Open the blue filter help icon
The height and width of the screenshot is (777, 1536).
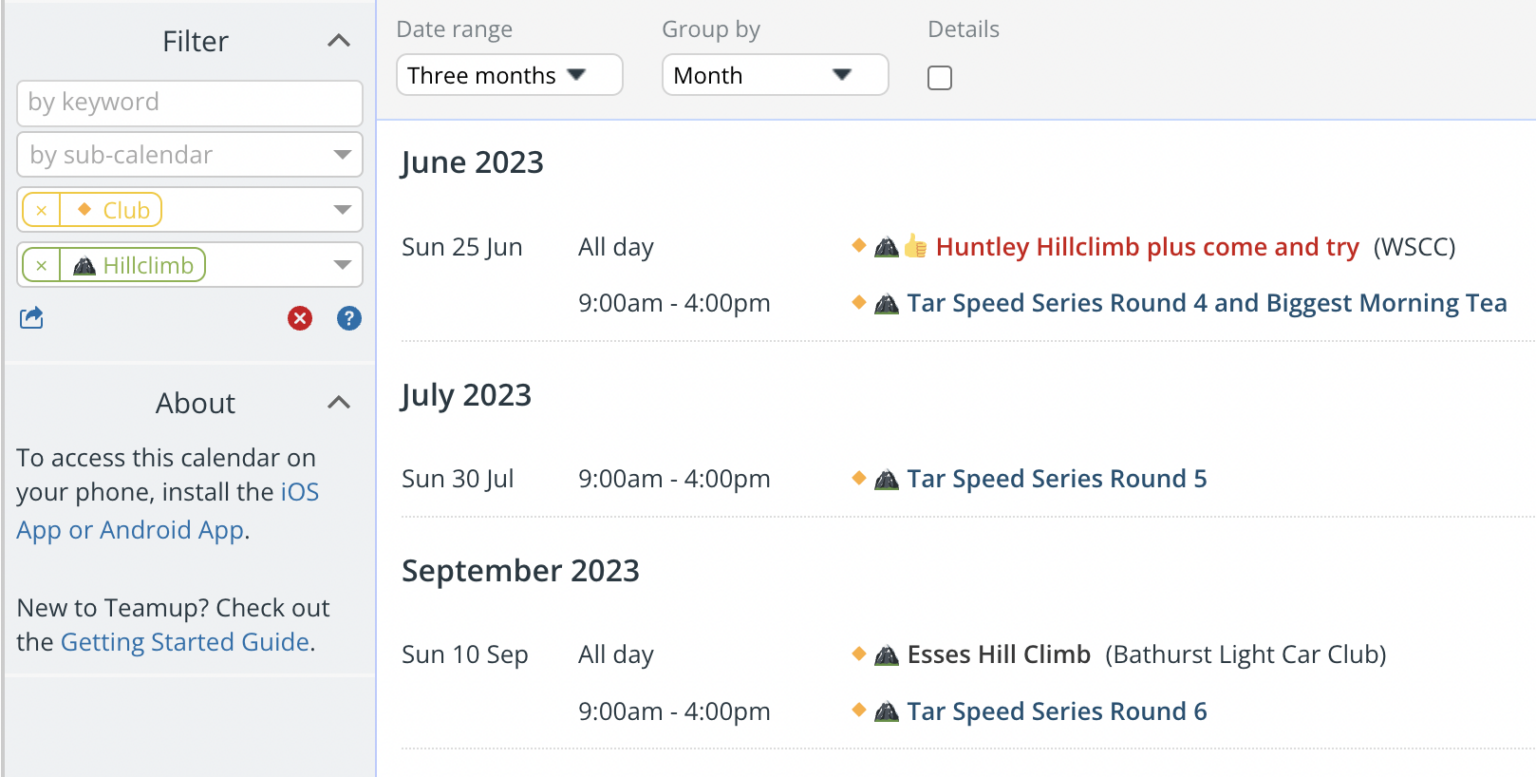coord(349,319)
